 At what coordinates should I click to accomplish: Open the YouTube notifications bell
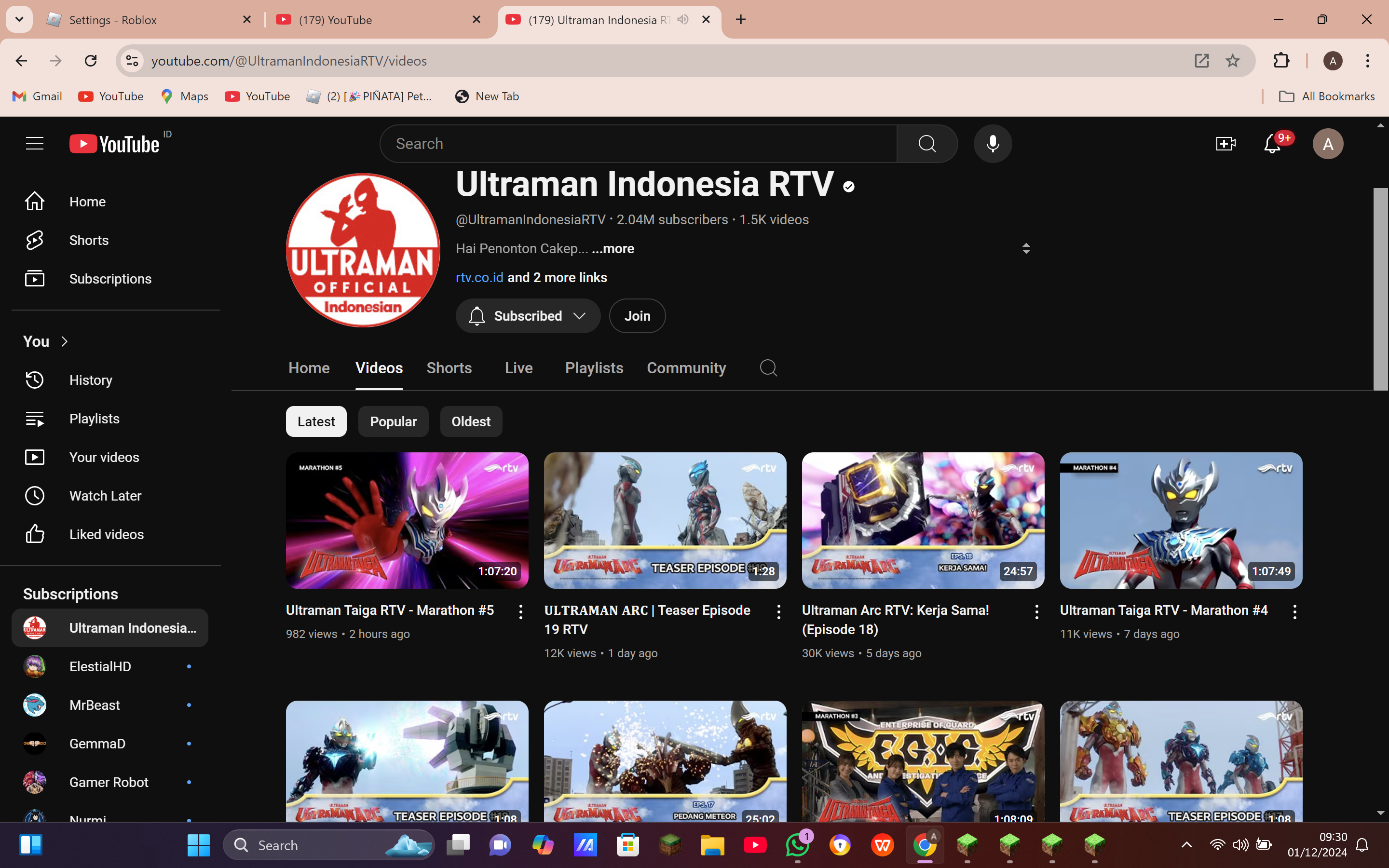[1272, 144]
